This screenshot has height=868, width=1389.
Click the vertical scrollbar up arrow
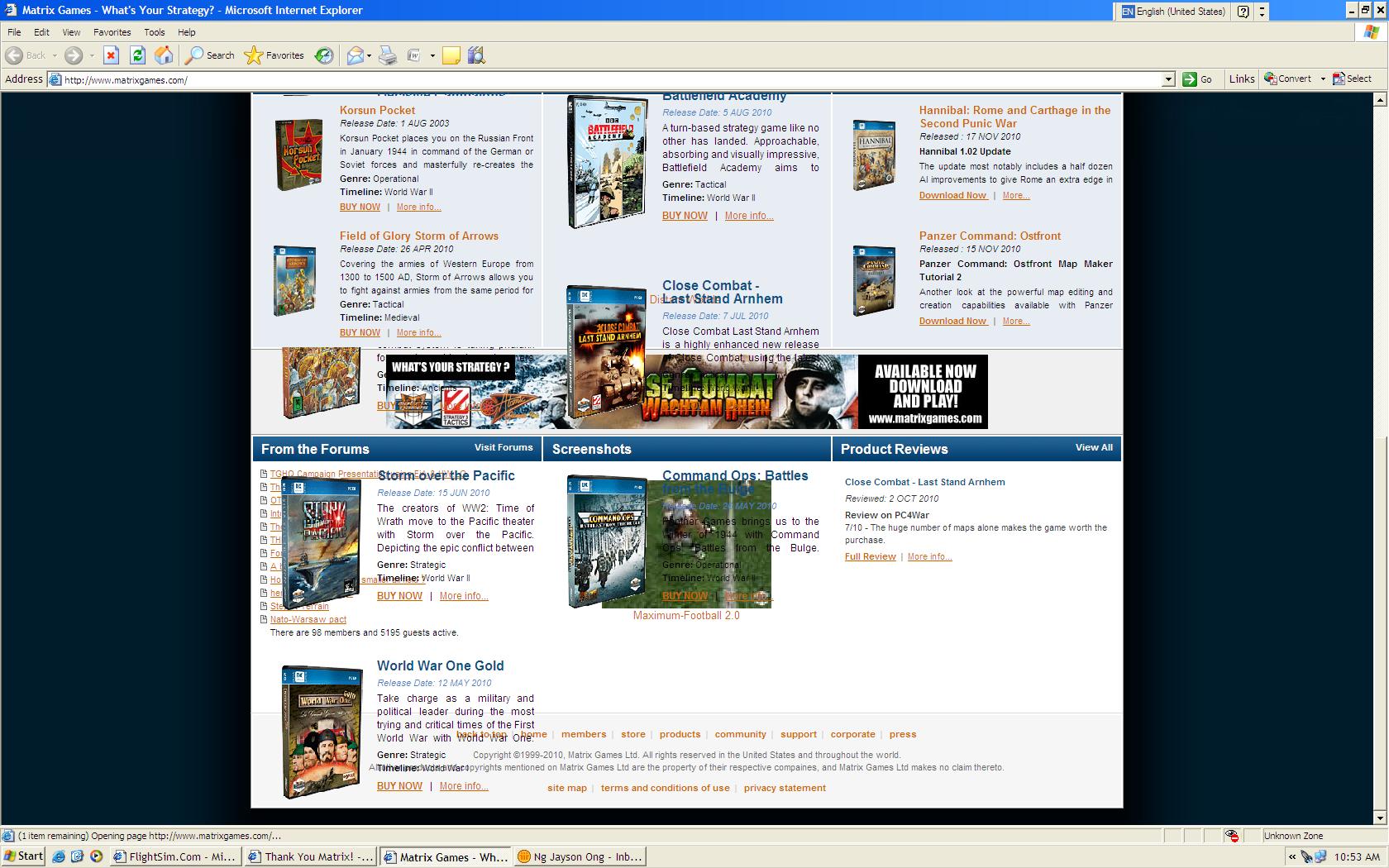point(1379,99)
